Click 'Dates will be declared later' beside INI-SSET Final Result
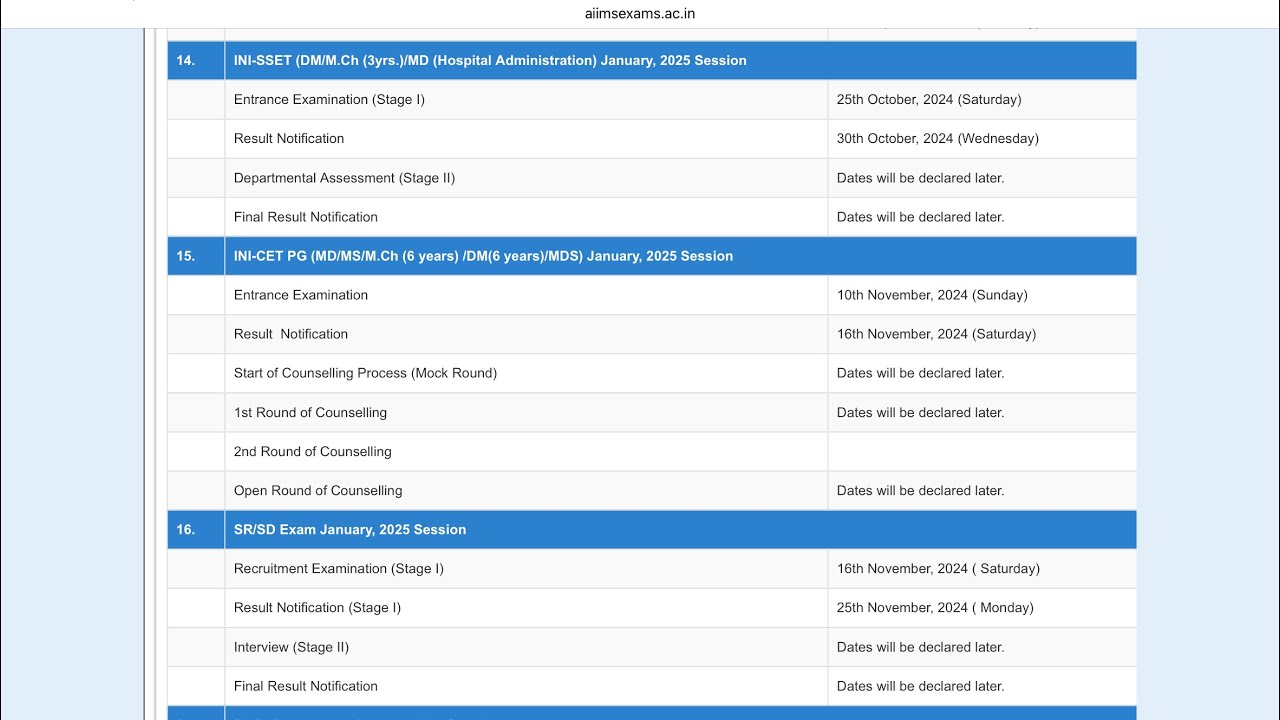 point(920,217)
